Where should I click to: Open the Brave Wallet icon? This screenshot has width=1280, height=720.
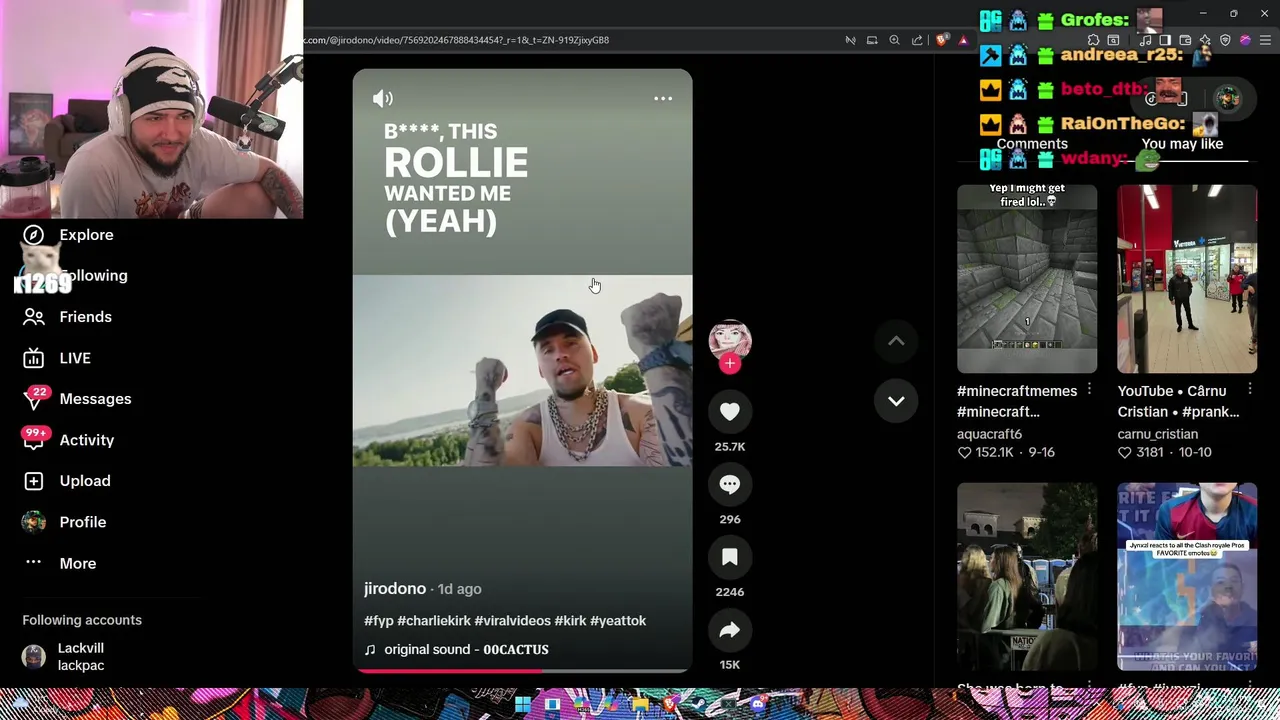click(x=1185, y=40)
